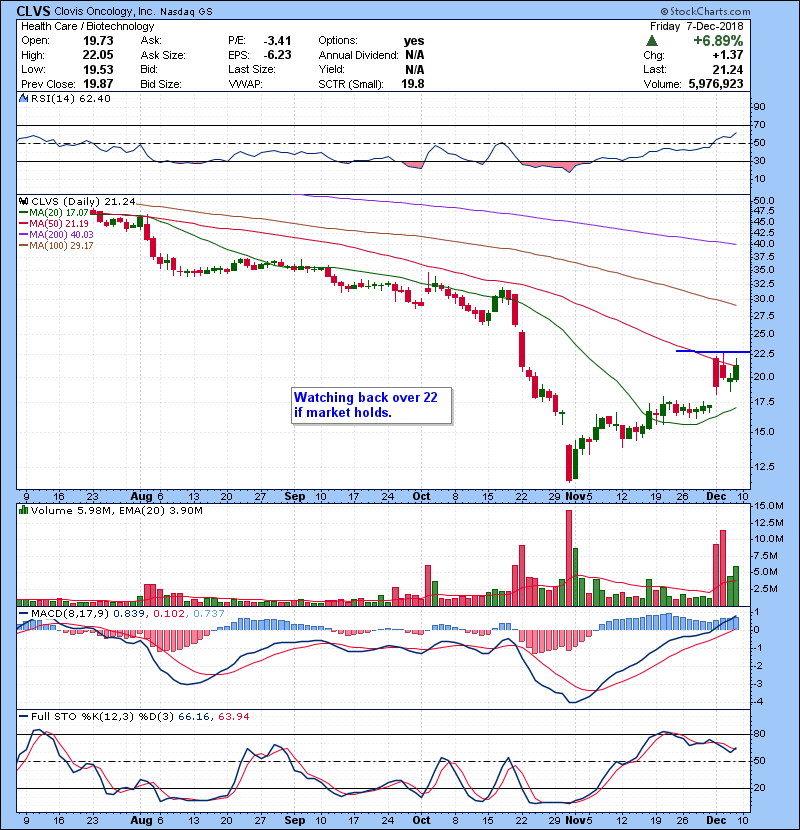
Task: Click the CLVS ticker symbol in the header
Action: coord(33,11)
